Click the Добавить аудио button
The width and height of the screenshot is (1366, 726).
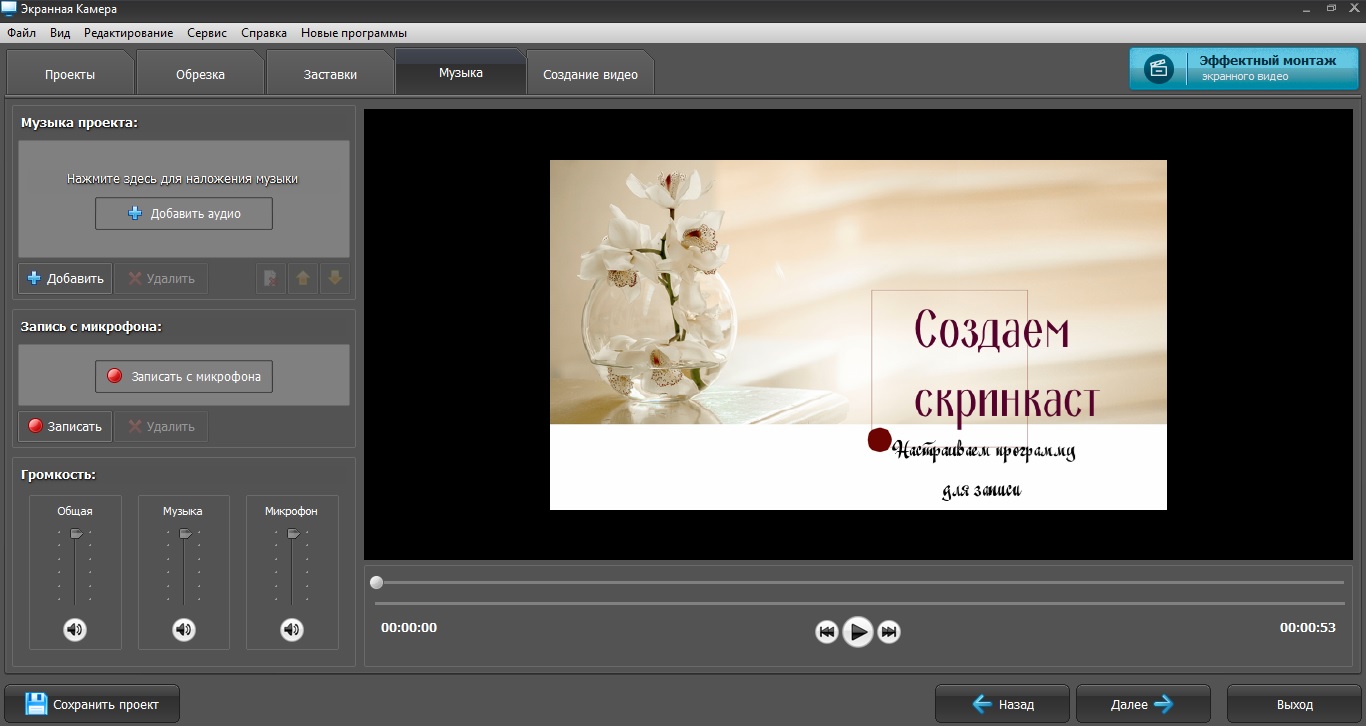click(x=184, y=213)
